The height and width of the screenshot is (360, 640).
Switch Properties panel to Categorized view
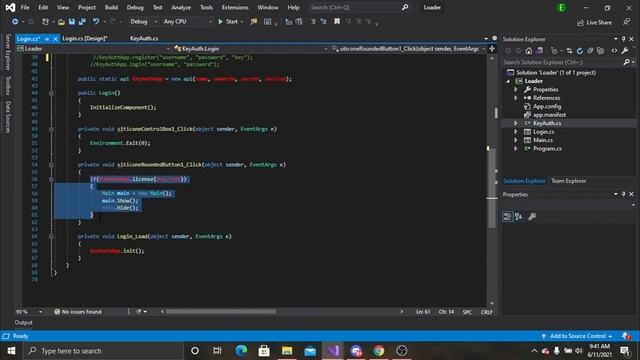coord(507,217)
